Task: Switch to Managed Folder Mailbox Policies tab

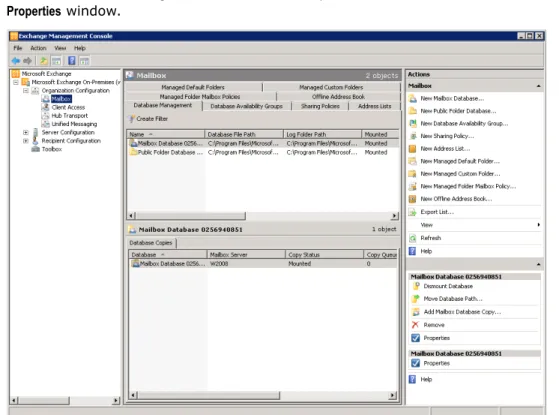Action: coord(200,97)
